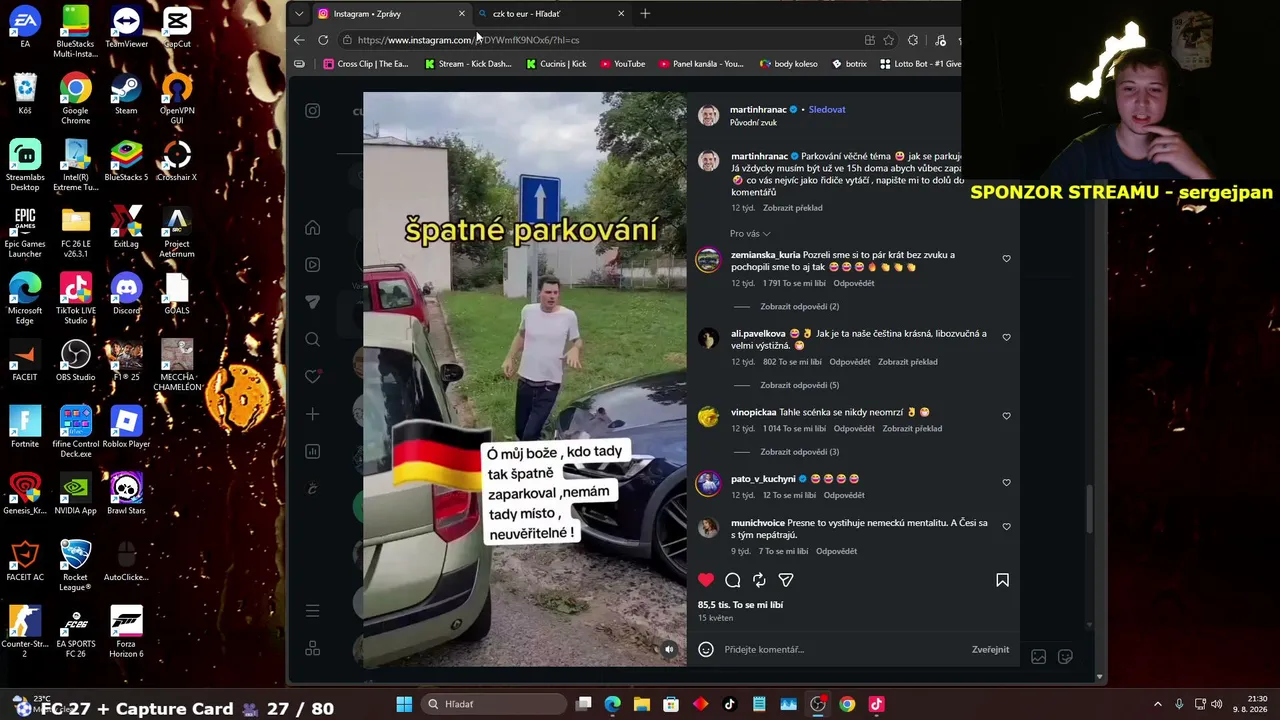The width and height of the screenshot is (1280, 720).
Task: Open the Steam desktop shortcut
Action: tap(126, 96)
